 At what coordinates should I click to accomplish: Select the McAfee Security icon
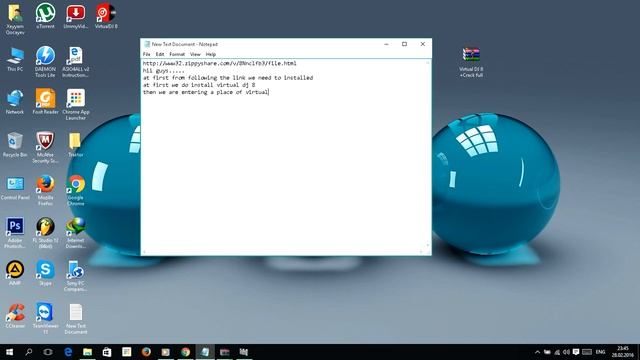pos(45,147)
